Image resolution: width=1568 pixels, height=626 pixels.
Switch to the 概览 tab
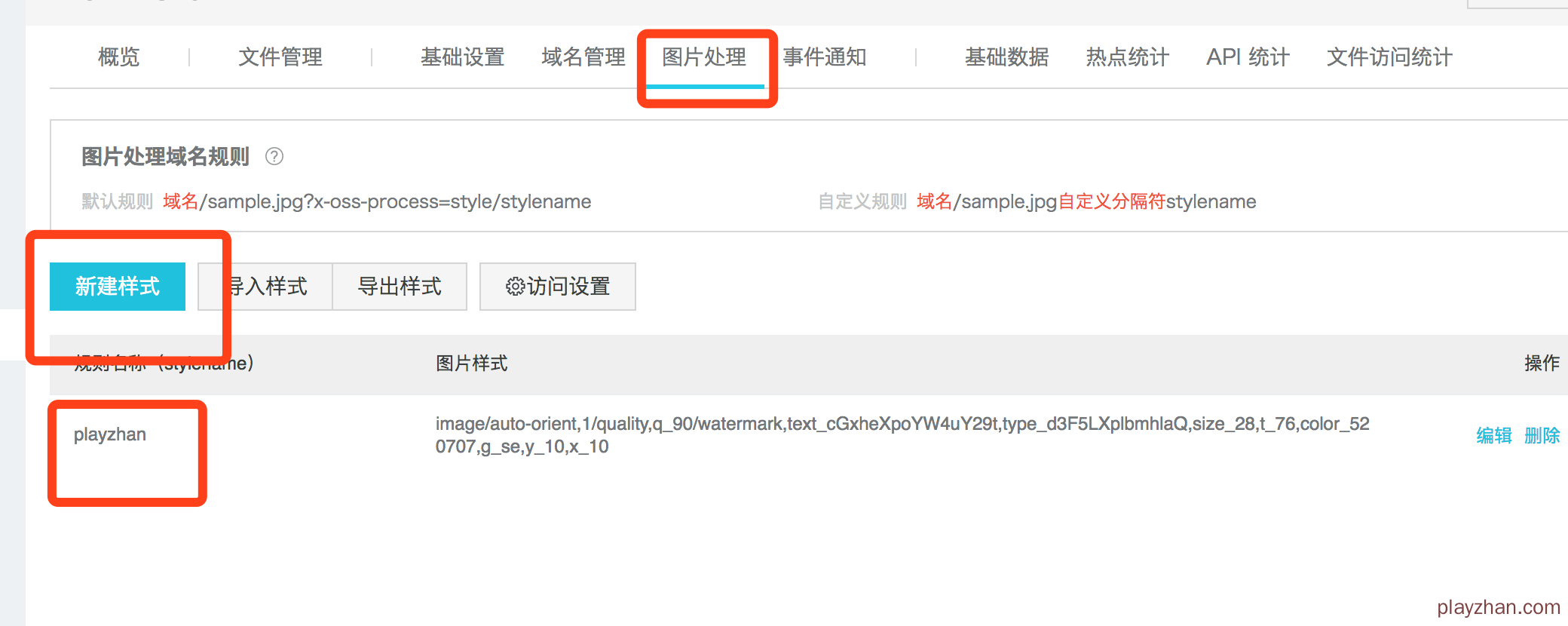click(x=119, y=57)
